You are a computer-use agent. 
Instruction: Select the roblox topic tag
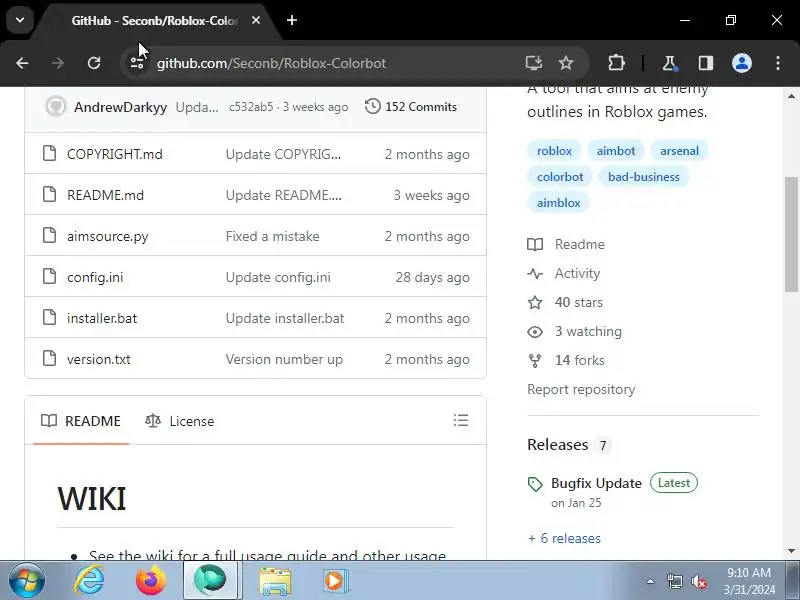[x=554, y=151]
